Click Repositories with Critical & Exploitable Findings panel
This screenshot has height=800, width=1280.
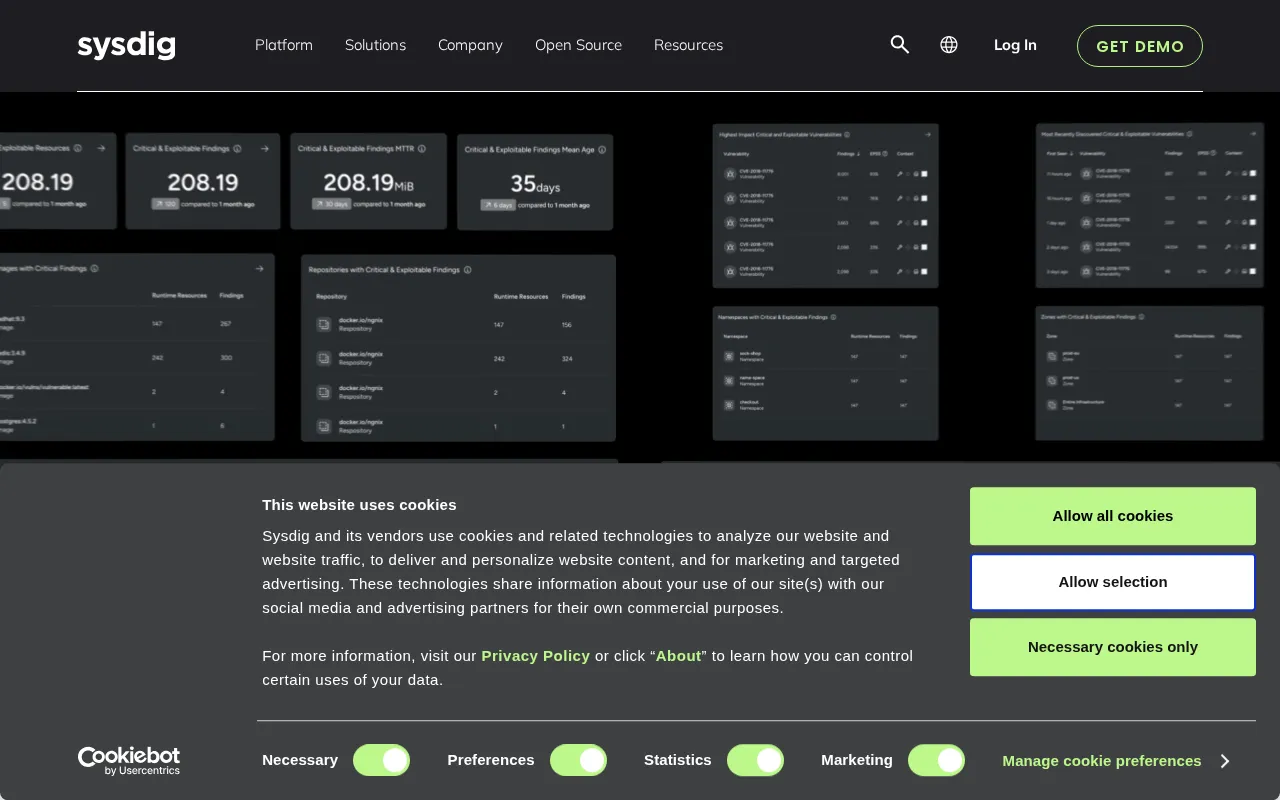(458, 348)
